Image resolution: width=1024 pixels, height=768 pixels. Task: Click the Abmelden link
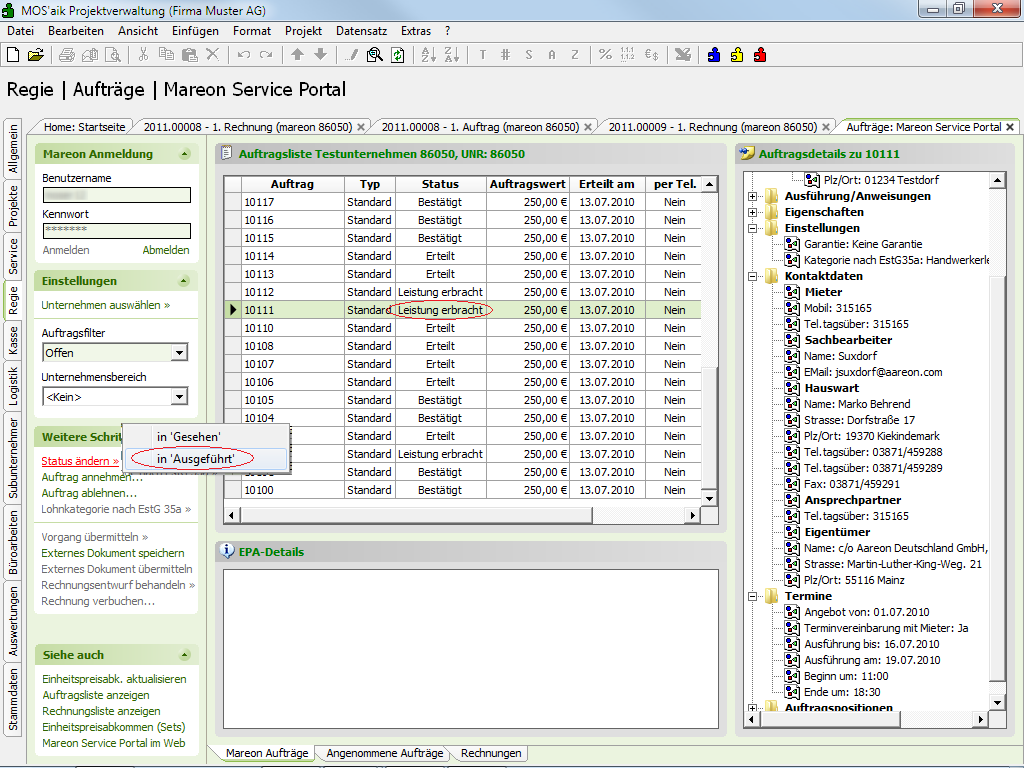click(x=166, y=250)
